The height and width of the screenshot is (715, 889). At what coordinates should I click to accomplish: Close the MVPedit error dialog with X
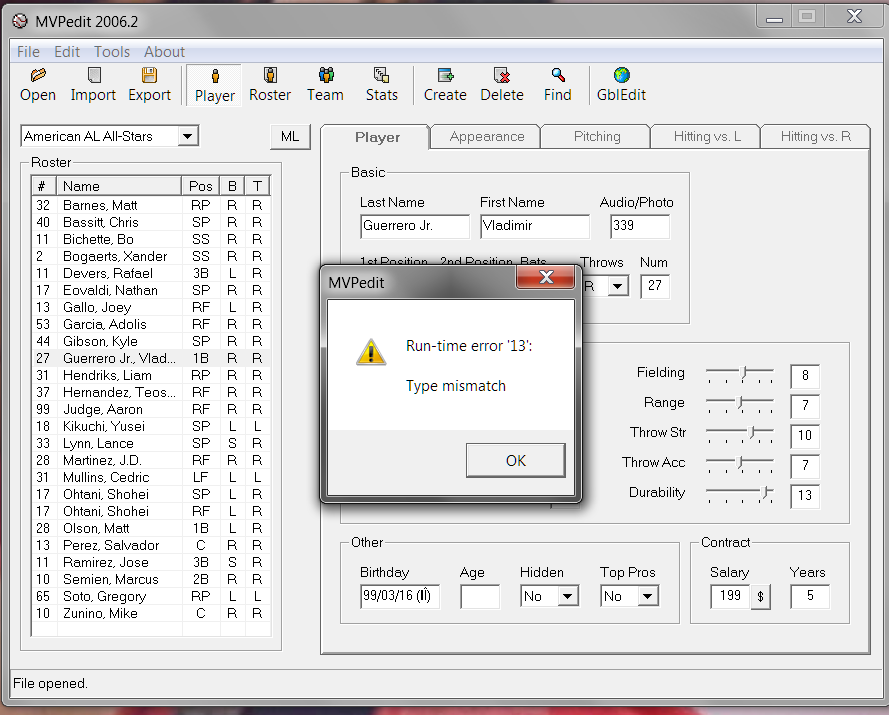tap(545, 277)
